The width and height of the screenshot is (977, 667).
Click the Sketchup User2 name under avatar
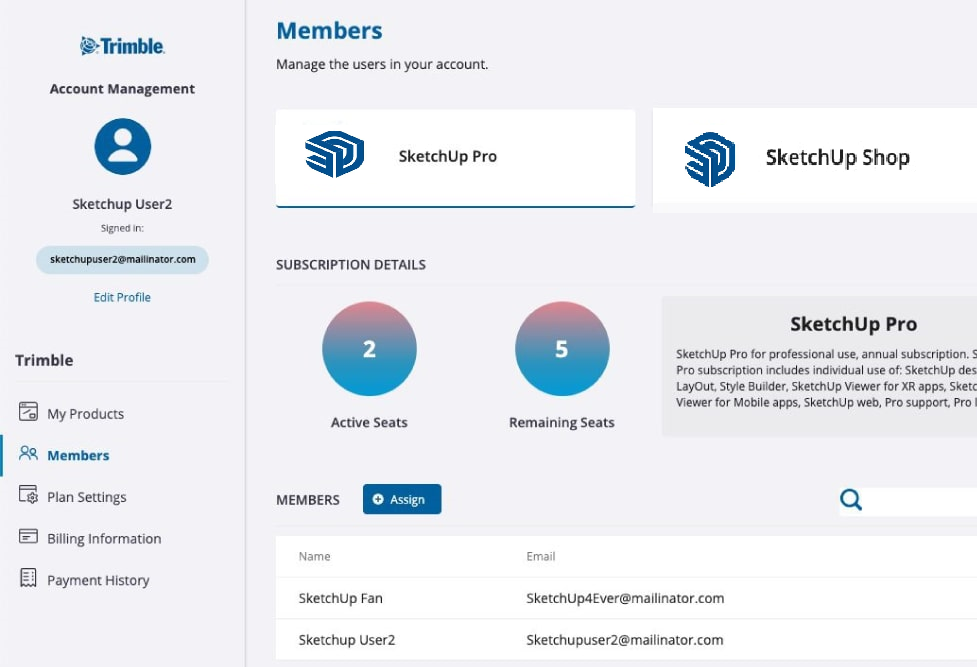click(122, 204)
